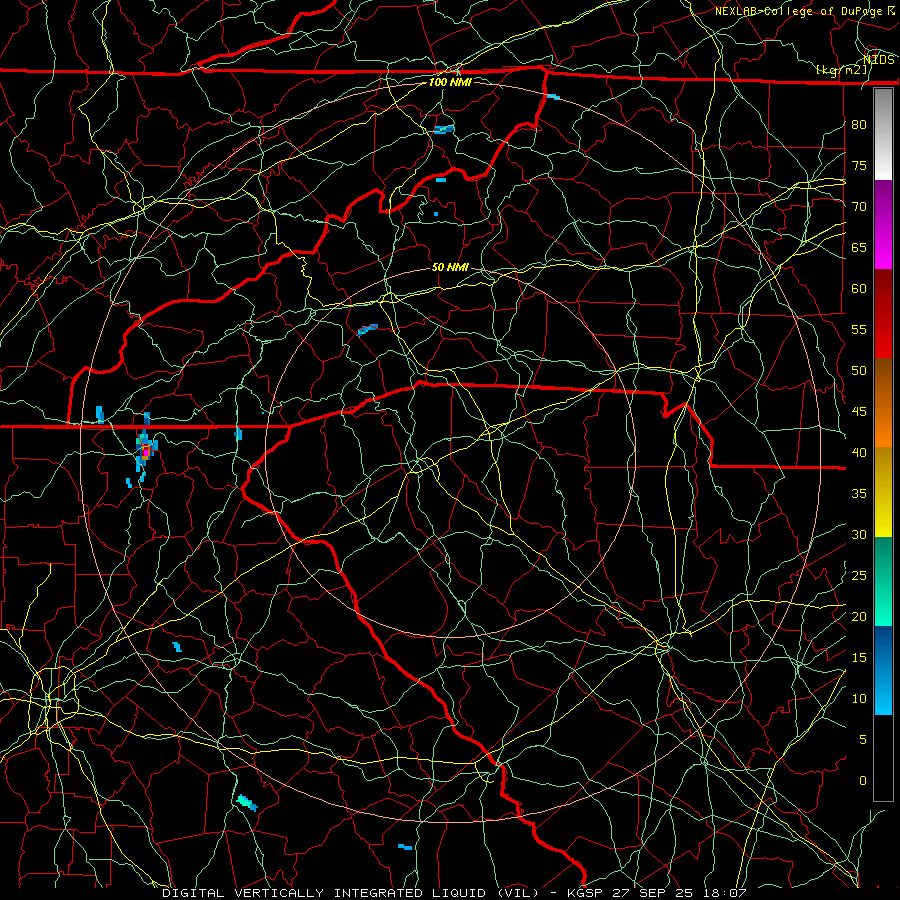Click the black segment of the color bar
Viewport: 900px width, 900px height.
883,758
